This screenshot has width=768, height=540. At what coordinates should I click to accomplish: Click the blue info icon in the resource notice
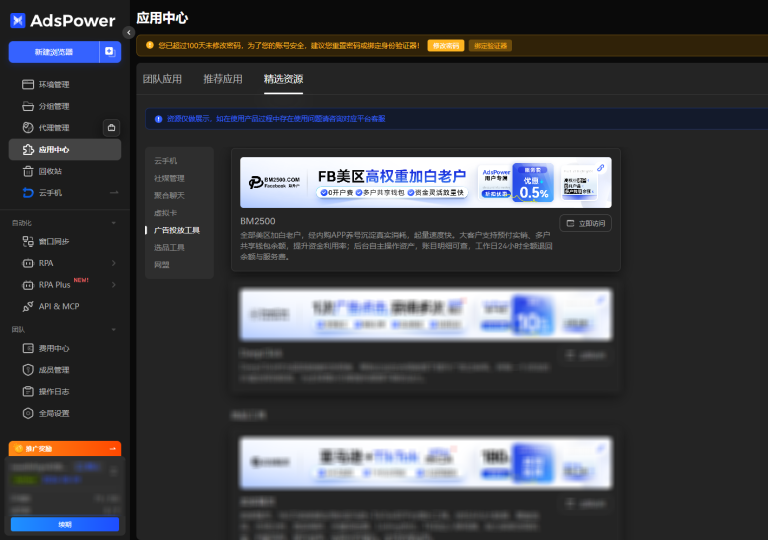[x=158, y=119]
